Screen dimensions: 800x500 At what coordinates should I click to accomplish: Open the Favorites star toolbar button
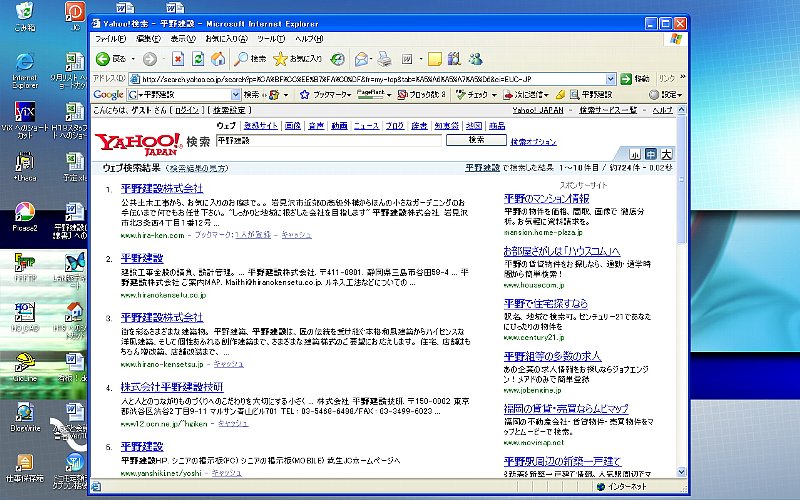click(297, 59)
